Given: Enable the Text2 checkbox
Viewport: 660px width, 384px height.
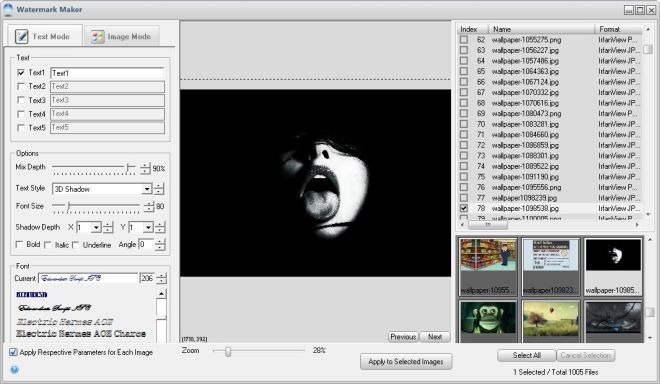Looking at the screenshot, I should point(21,86).
